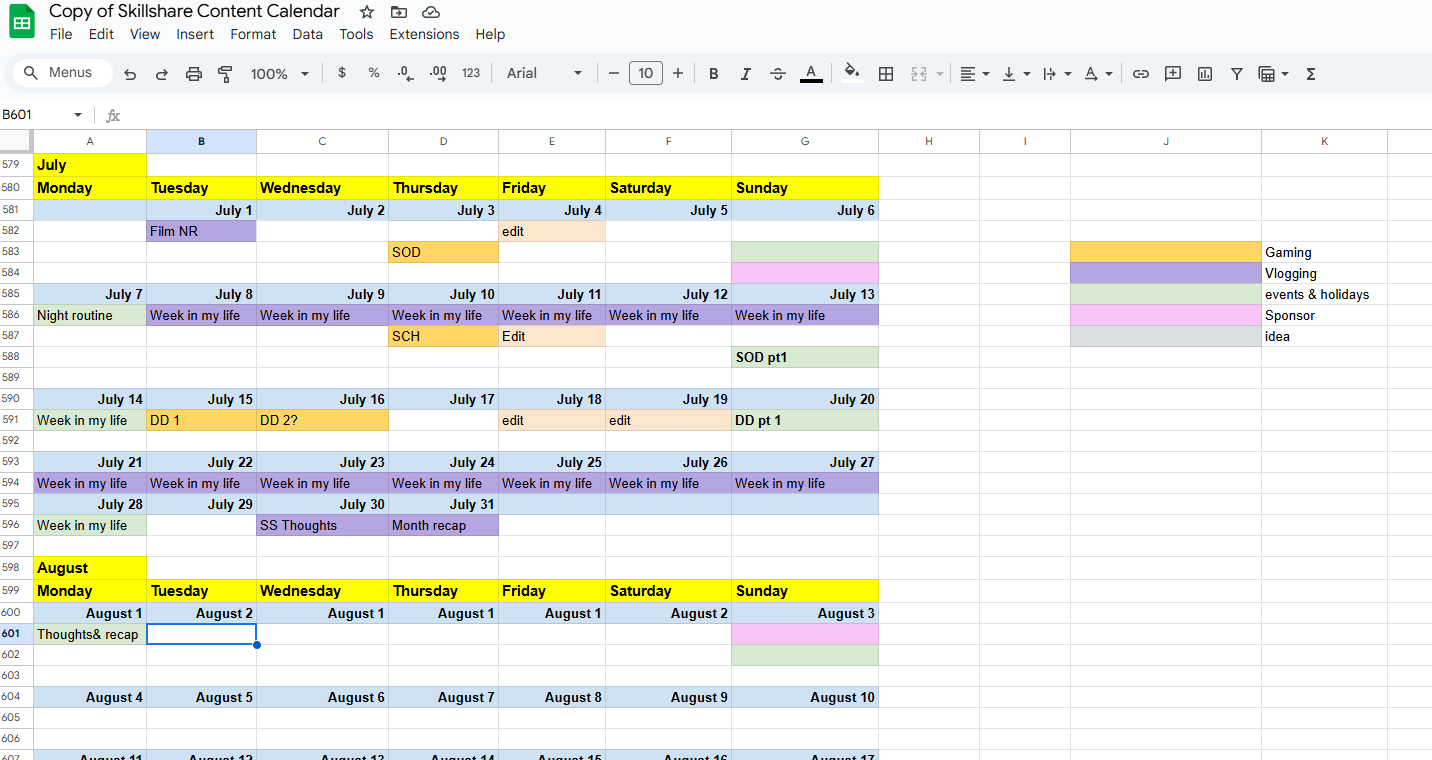This screenshot has width=1432, height=760.
Task: Toggle italic formatting
Action: (x=745, y=73)
